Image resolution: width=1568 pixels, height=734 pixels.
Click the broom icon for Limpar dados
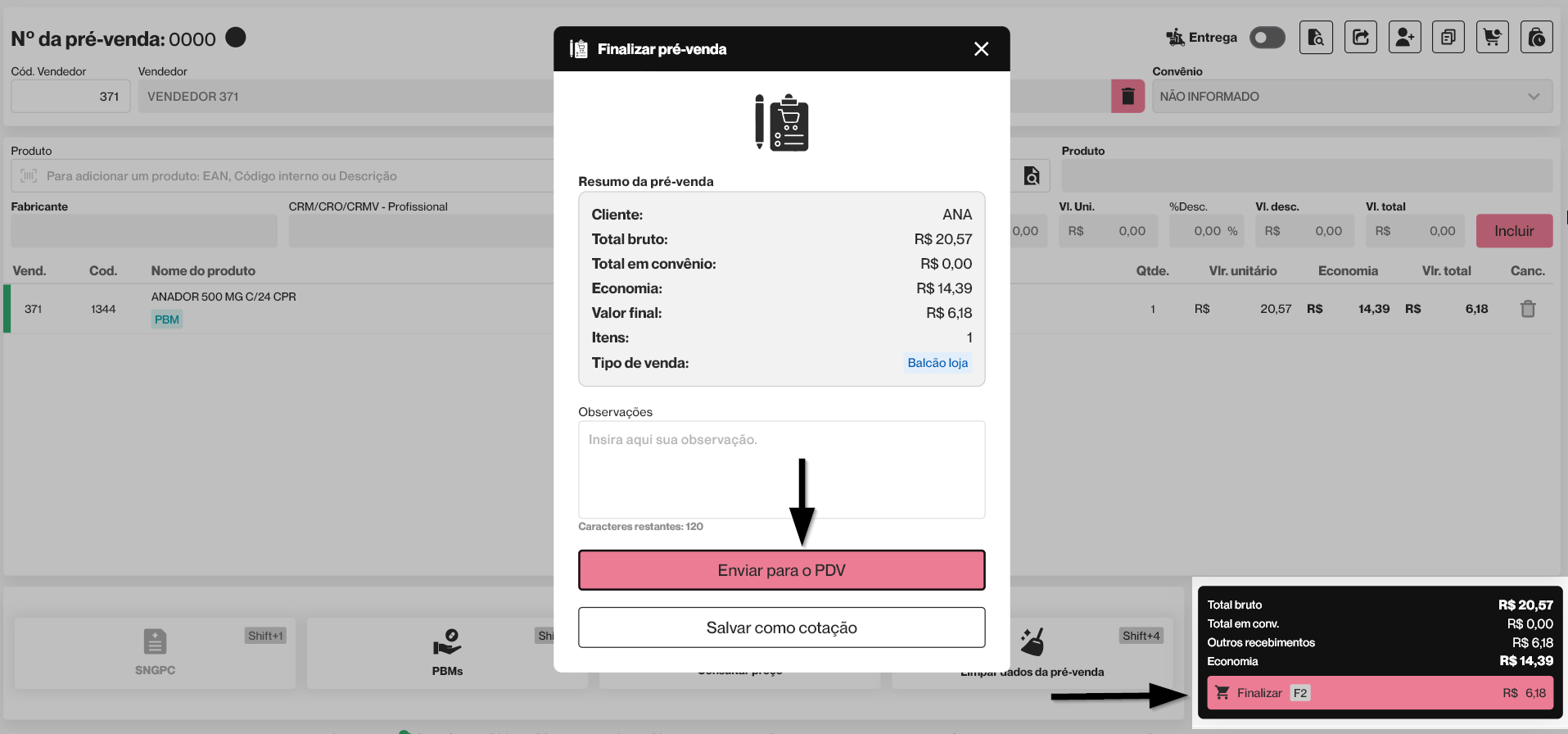[x=1033, y=641]
